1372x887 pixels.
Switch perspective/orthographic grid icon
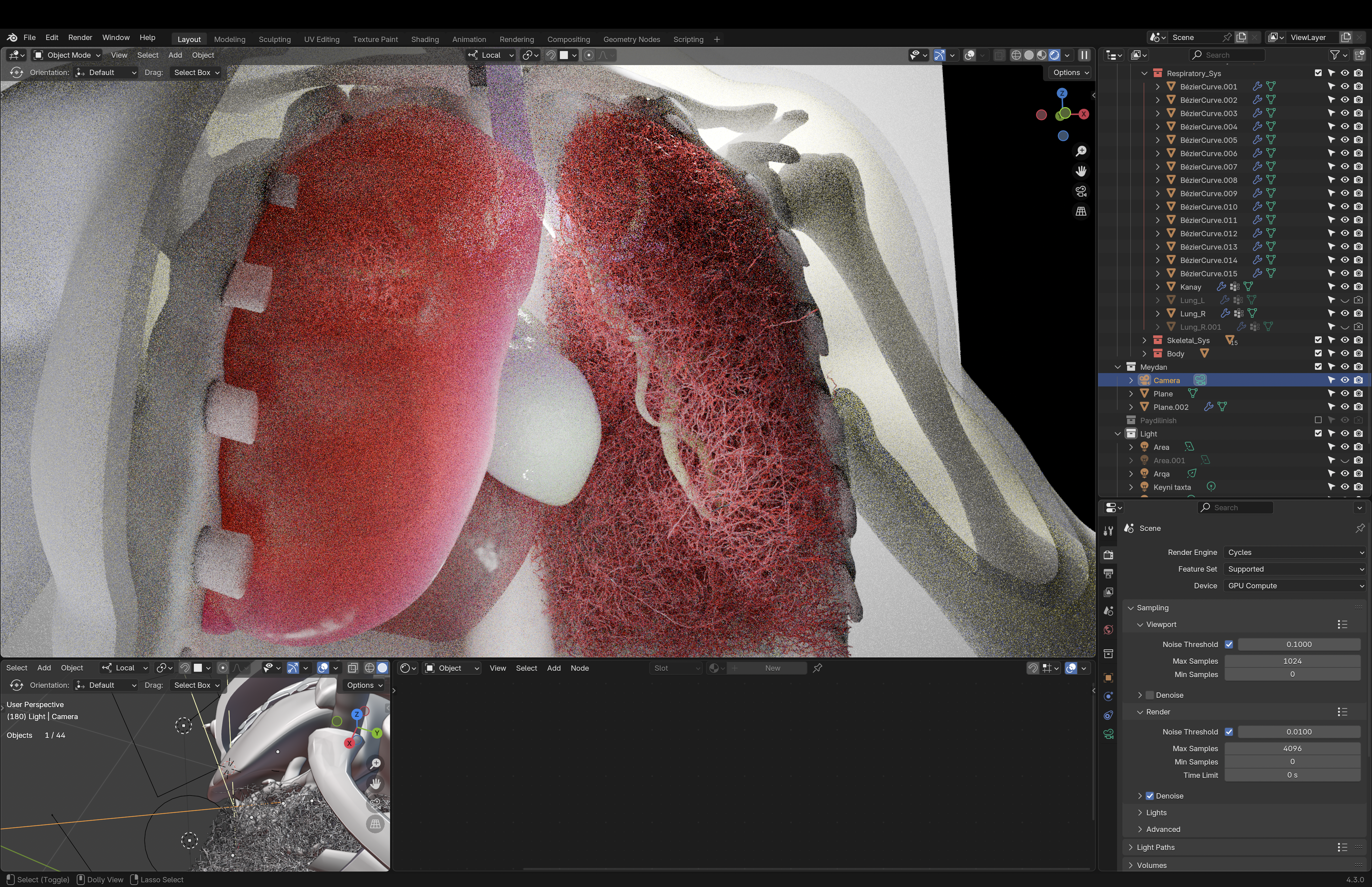(x=1081, y=211)
